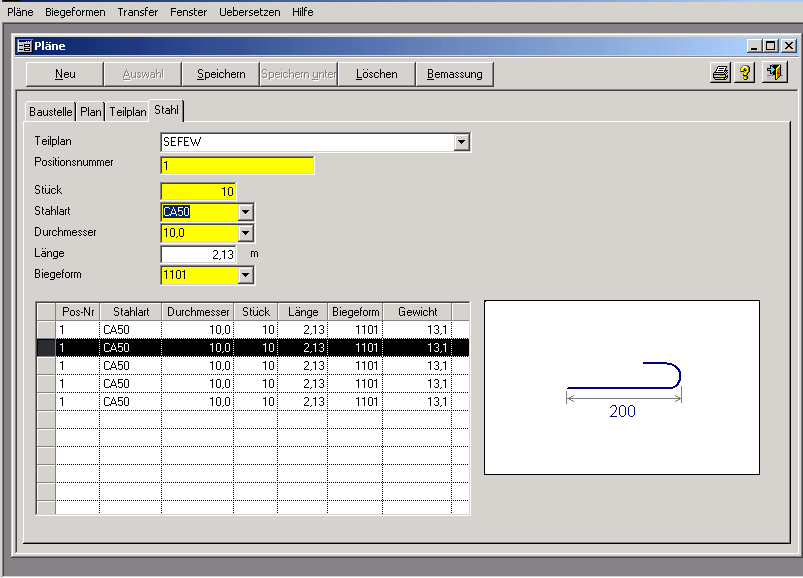Expand the Durchmesser dropdown
Screen dimensions: 803x578
pos(245,233)
